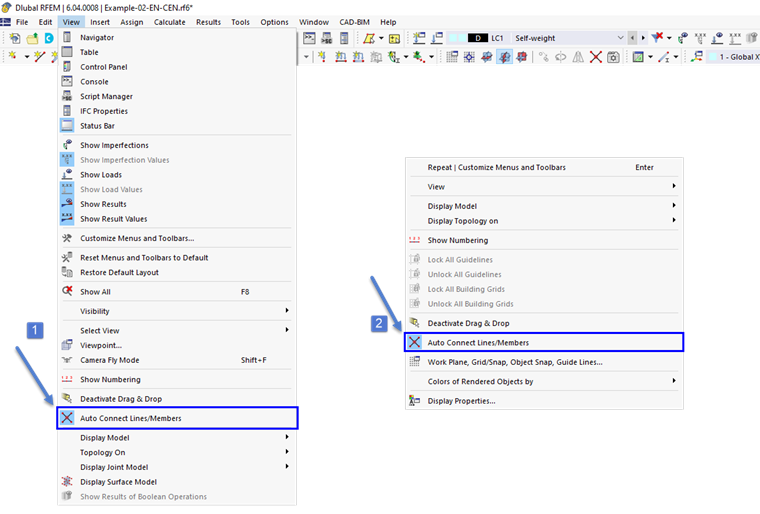Open the Results menu
Image resolution: width=760 pixels, height=514 pixels.
coord(208,22)
